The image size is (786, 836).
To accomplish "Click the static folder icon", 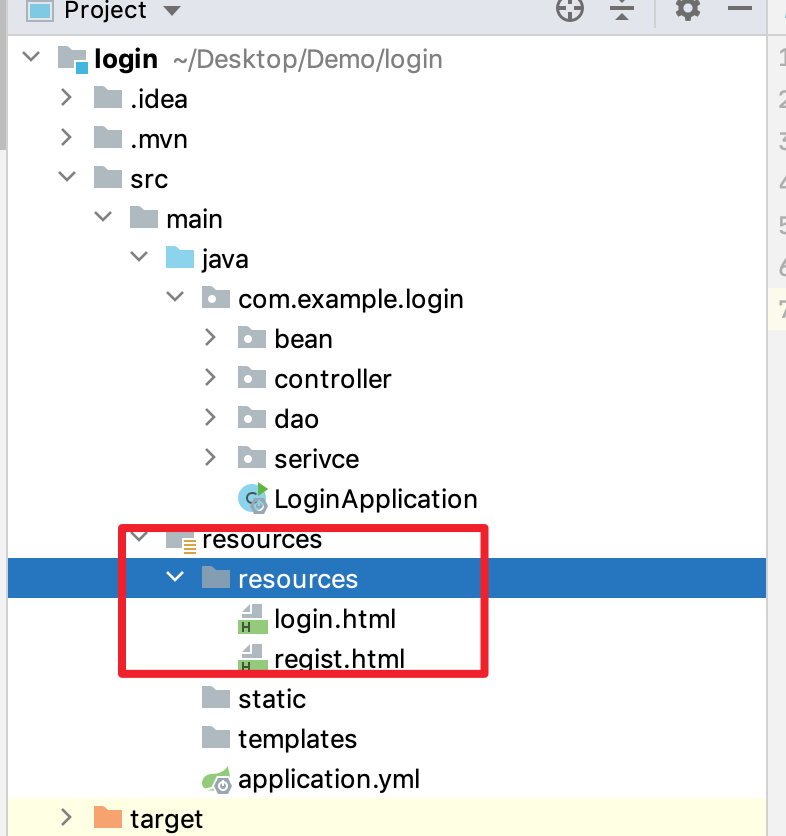I will click(x=216, y=697).
